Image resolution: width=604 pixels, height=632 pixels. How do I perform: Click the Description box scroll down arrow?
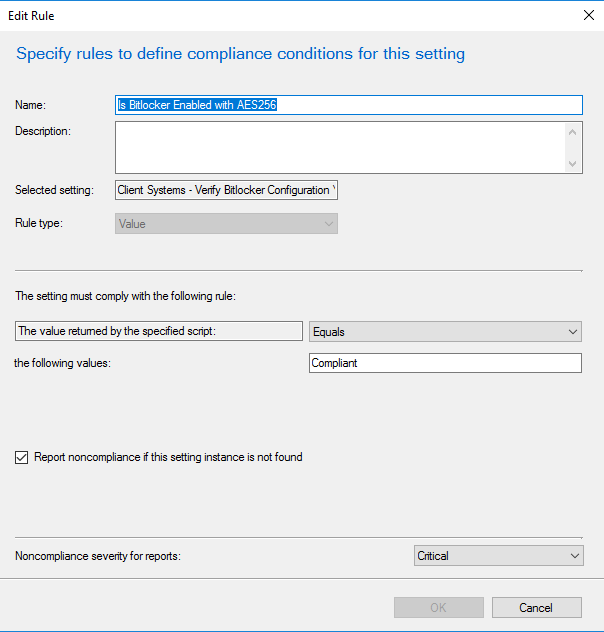(573, 164)
